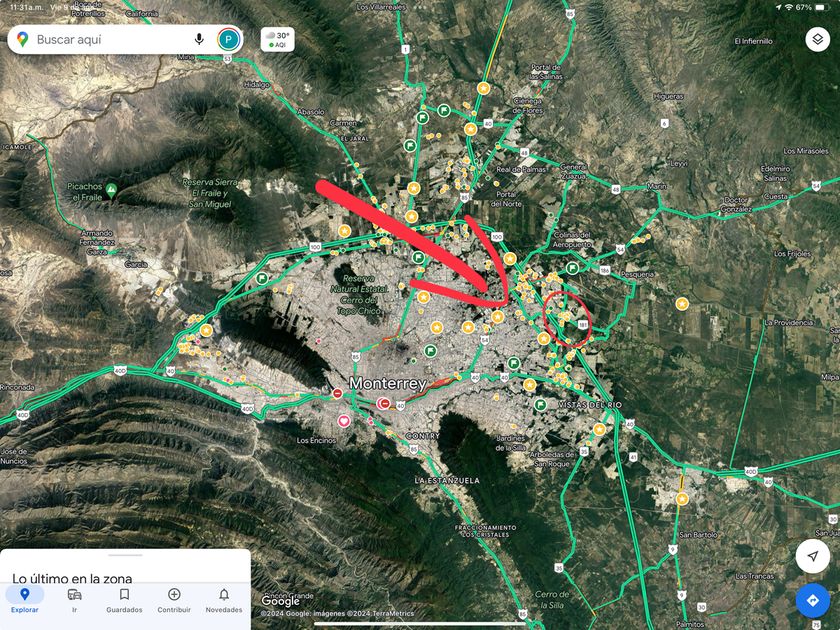The image size is (840, 630).
Task: Tap the General Zuazua label
Action: coord(573,171)
